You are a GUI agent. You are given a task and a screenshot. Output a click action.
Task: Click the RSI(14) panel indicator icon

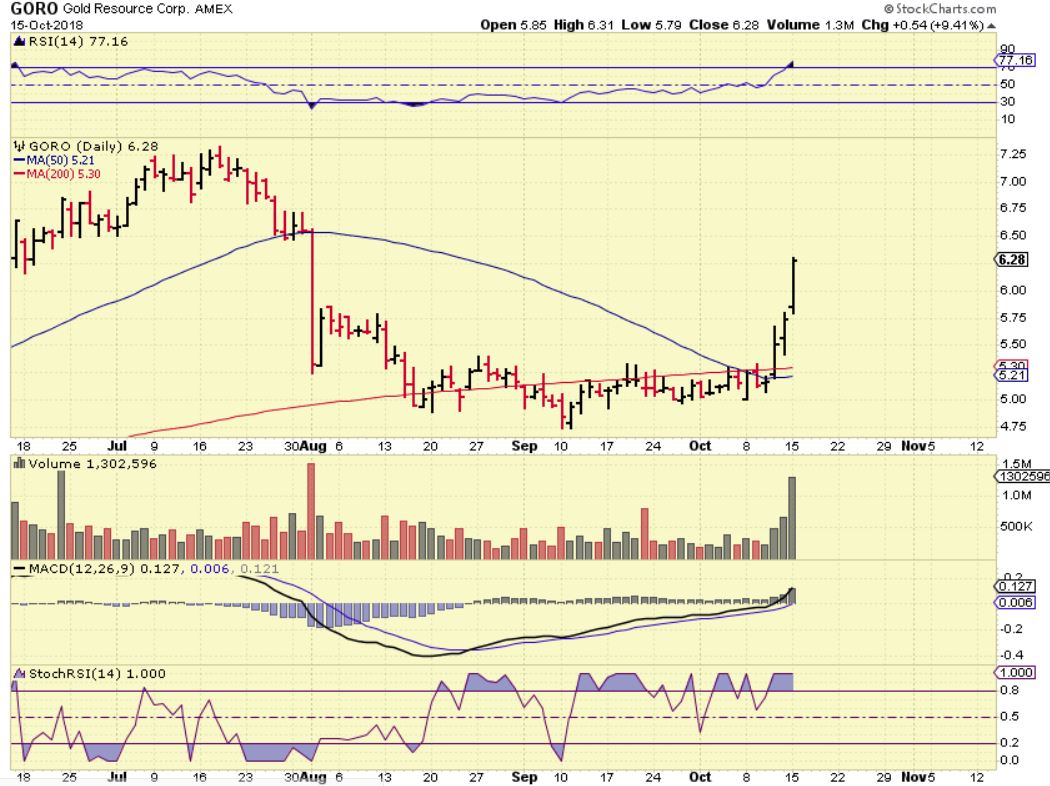pyautogui.click(x=19, y=42)
